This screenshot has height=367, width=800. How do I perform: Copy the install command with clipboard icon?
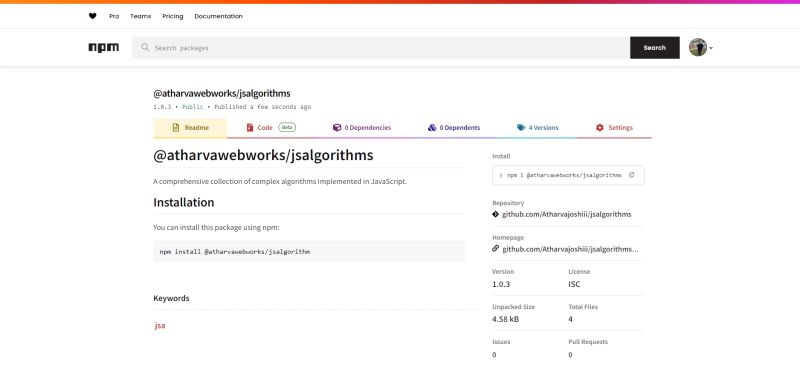tap(632, 175)
